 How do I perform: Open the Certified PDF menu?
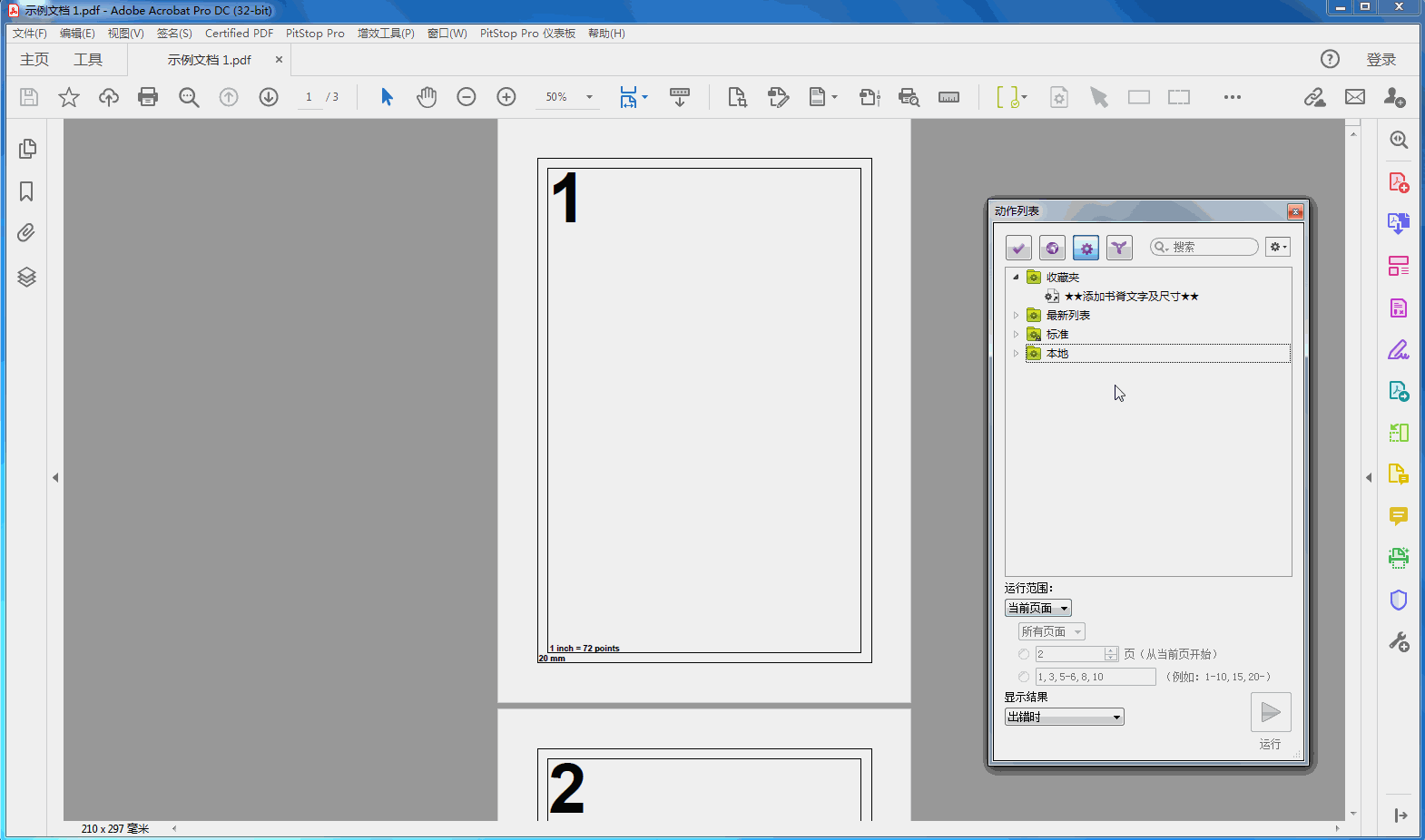(239, 34)
